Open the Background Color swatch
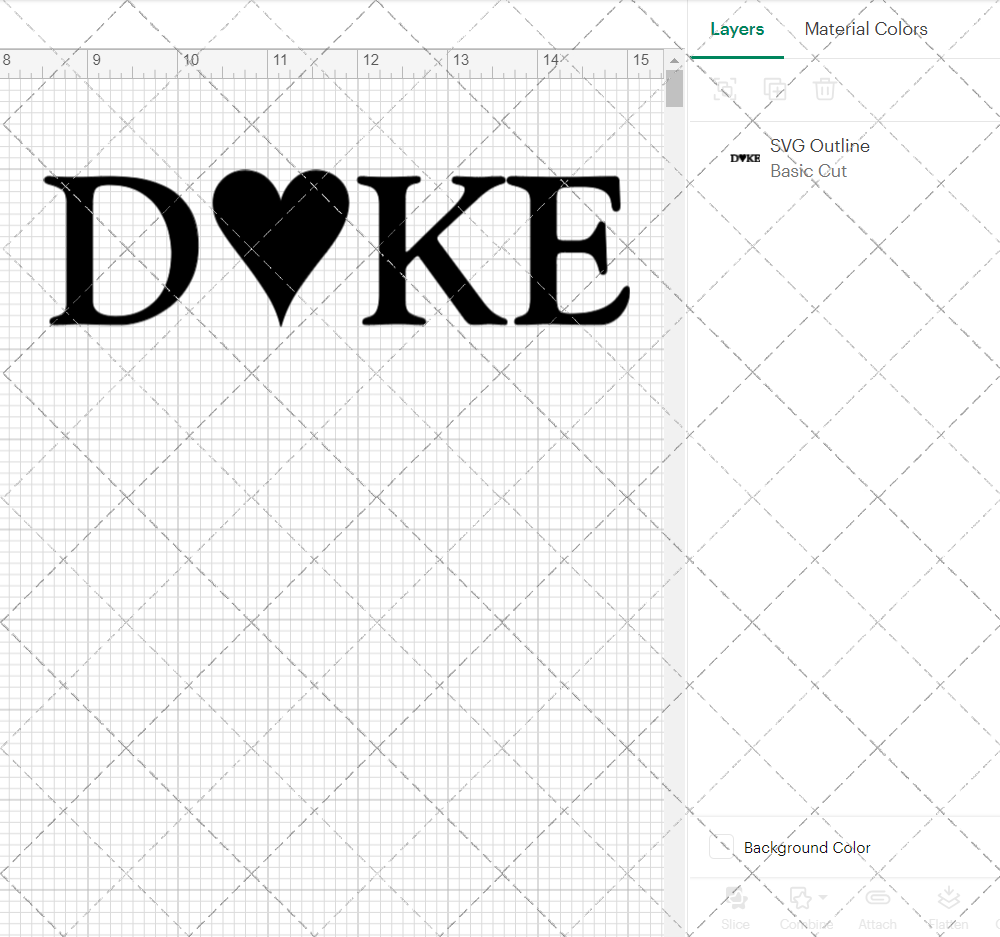The width and height of the screenshot is (1000, 937). pyautogui.click(x=721, y=846)
